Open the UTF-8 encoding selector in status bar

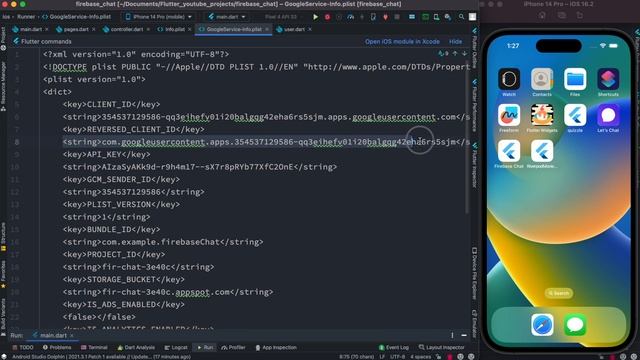coord(397,357)
